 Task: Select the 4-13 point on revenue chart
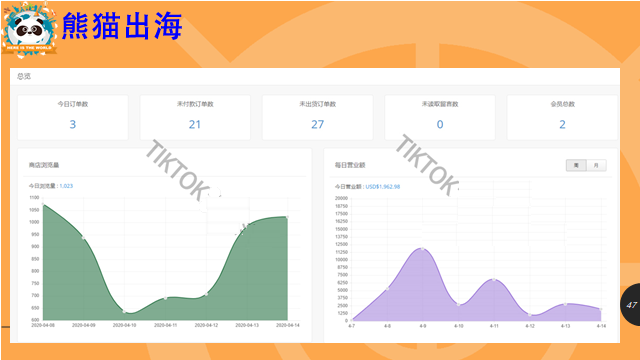(565, 304)
